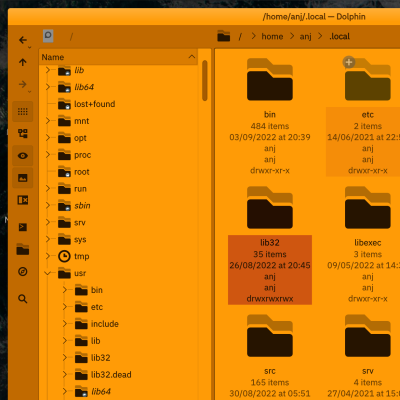Click the linked folder icon beside sbin
Viewport: 400px width, 400px height.
64,206
